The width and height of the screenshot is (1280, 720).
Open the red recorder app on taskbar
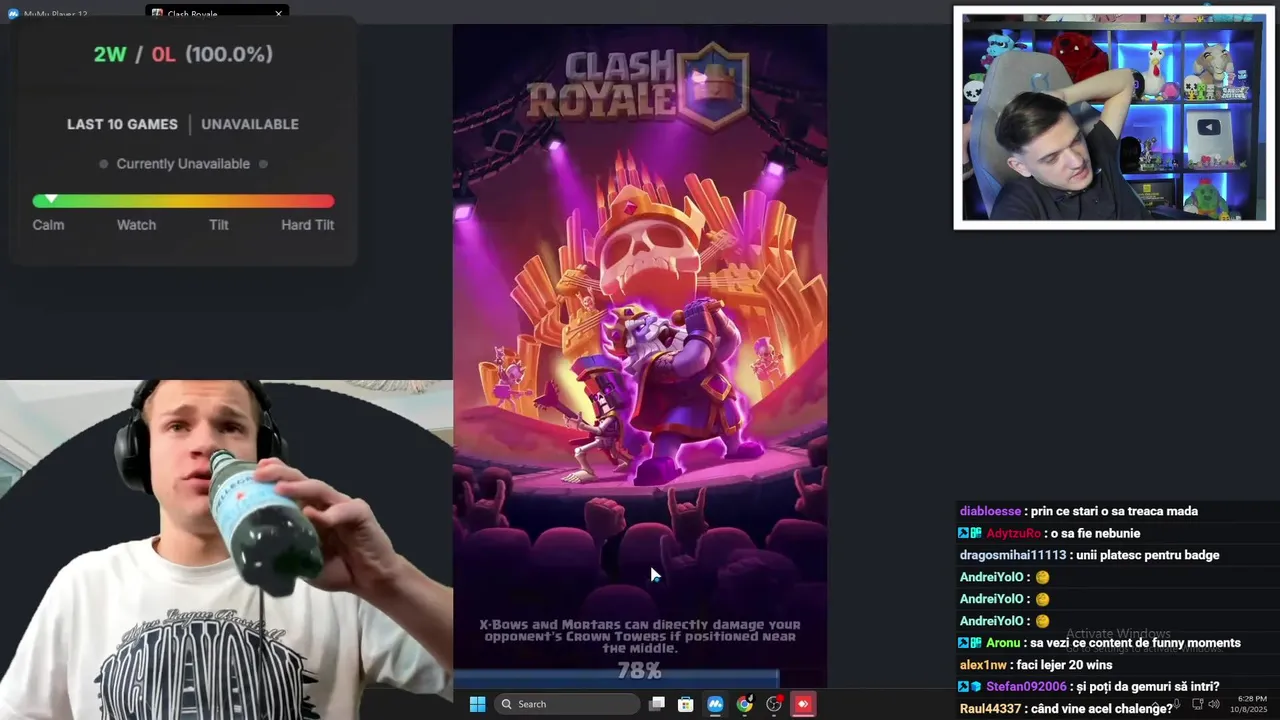803,704
